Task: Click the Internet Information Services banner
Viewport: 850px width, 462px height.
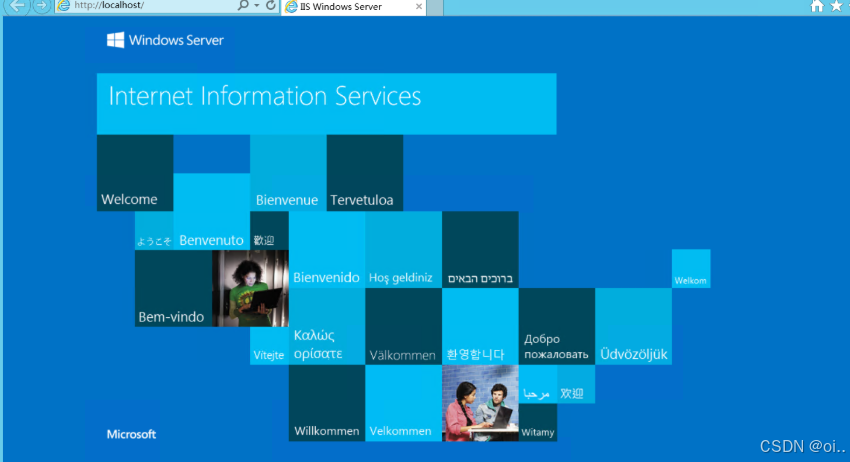Action: (326, 104)
